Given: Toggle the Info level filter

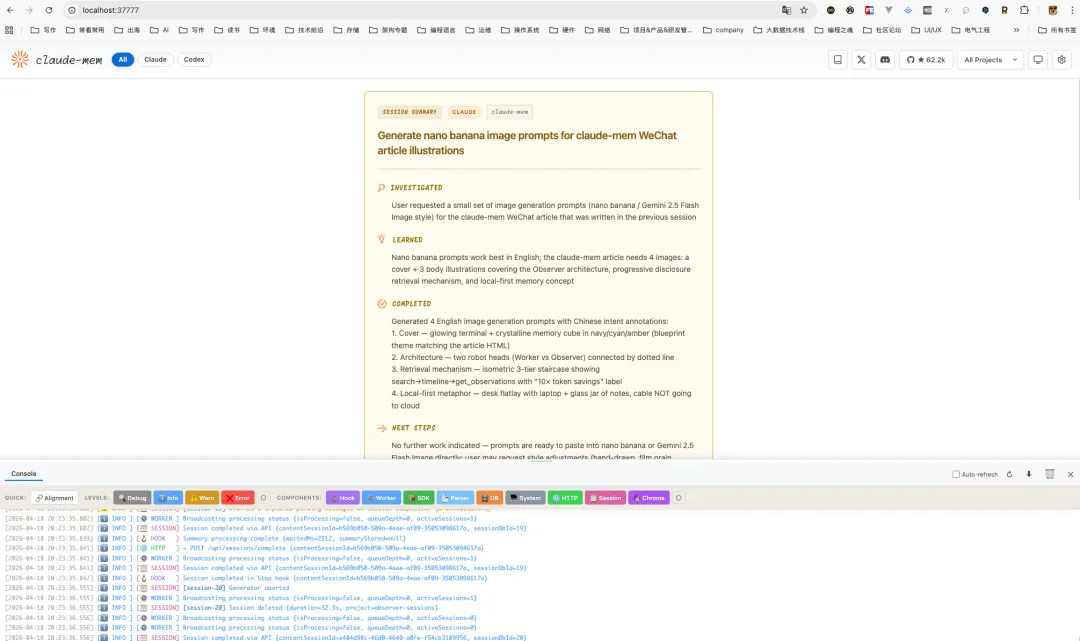Looking at the screenshot, I should tap(168, 498).
